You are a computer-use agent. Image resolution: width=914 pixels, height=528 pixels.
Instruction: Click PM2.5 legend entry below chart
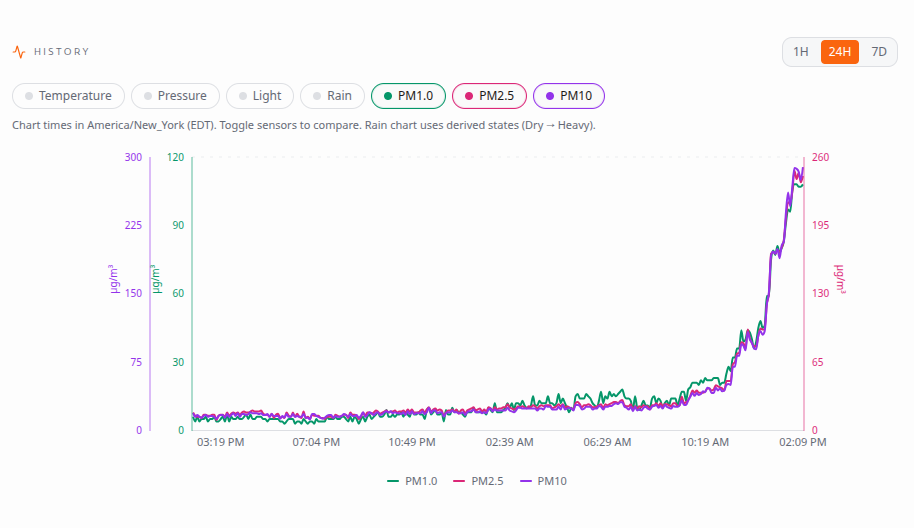(478, 481)
